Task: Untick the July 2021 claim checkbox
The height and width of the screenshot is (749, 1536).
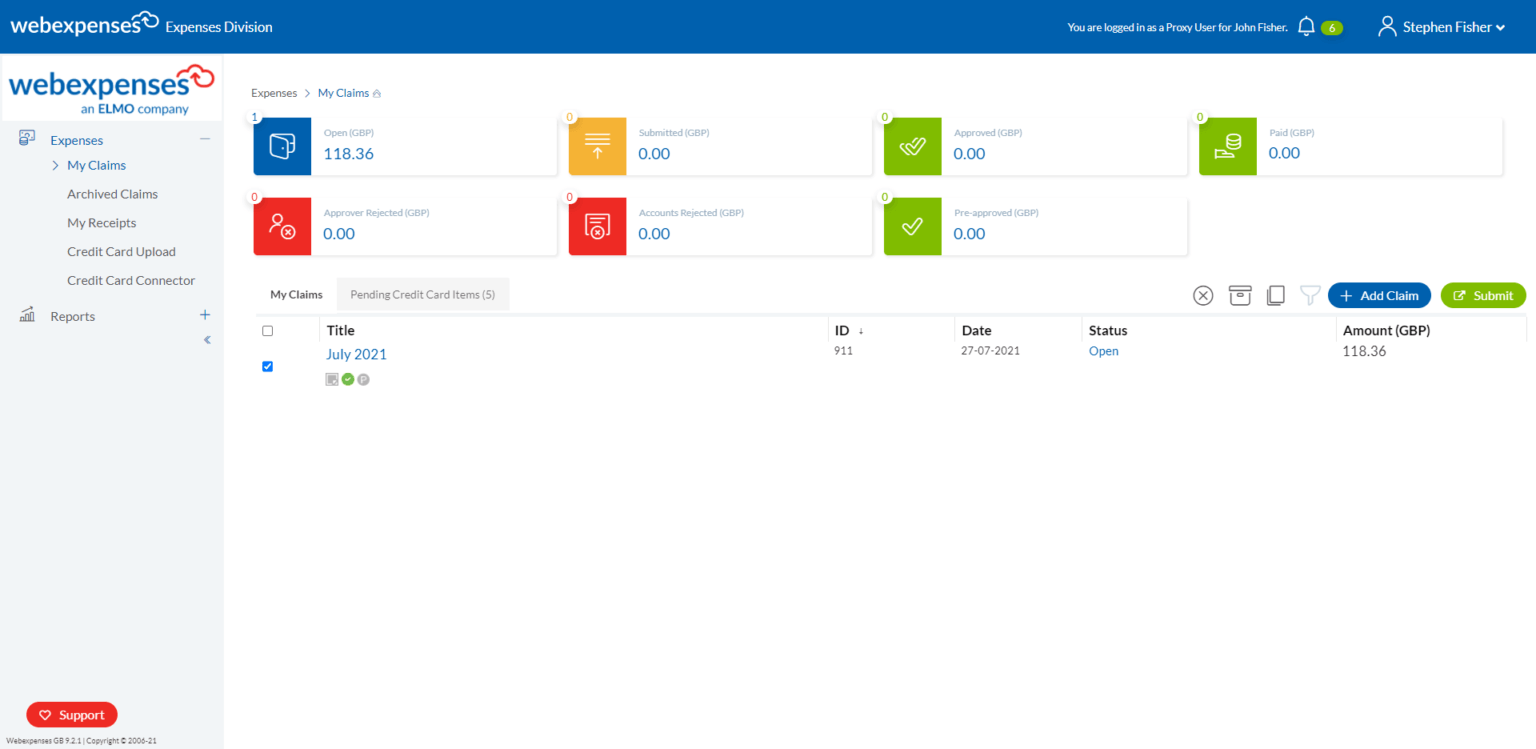Action: click(x=267, y=366)
